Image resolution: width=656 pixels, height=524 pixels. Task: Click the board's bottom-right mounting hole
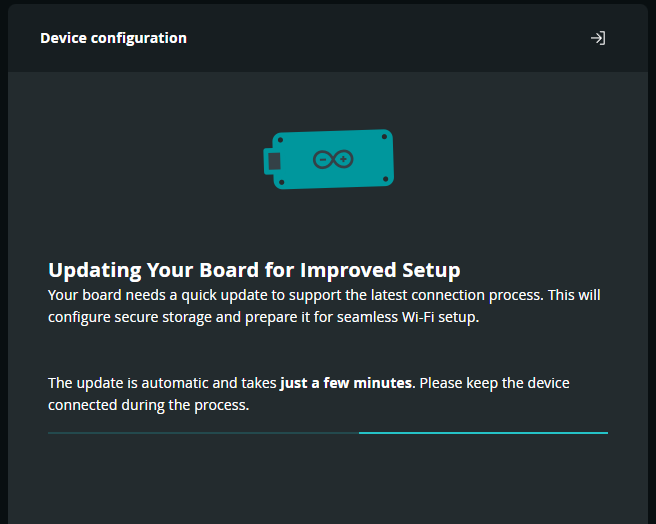click(x=386, y=179)
